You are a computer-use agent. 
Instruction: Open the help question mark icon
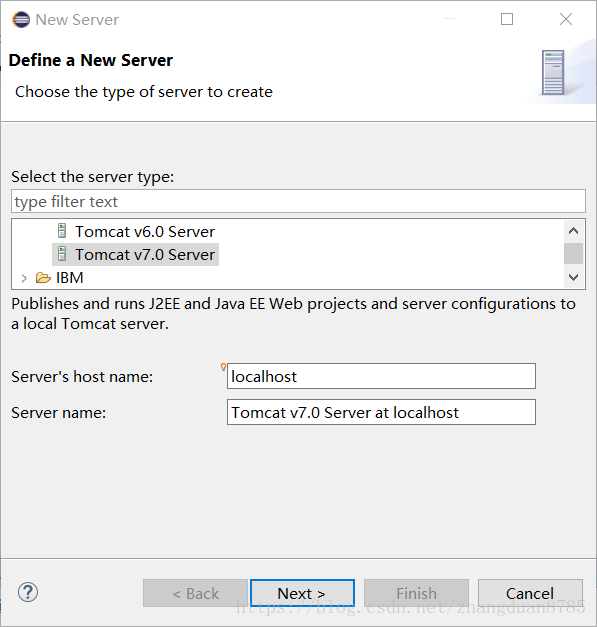[x=28, y=592]
